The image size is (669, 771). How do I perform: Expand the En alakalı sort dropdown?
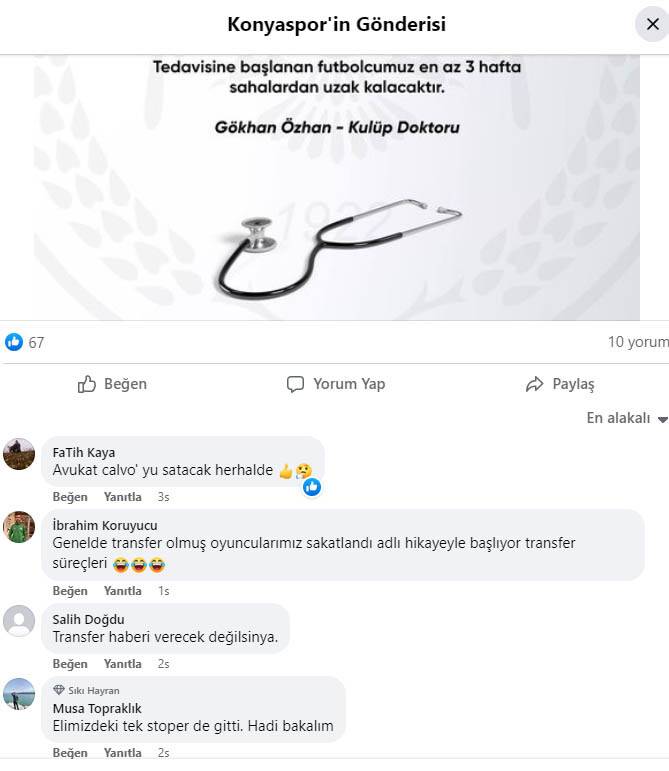point(627,418)
